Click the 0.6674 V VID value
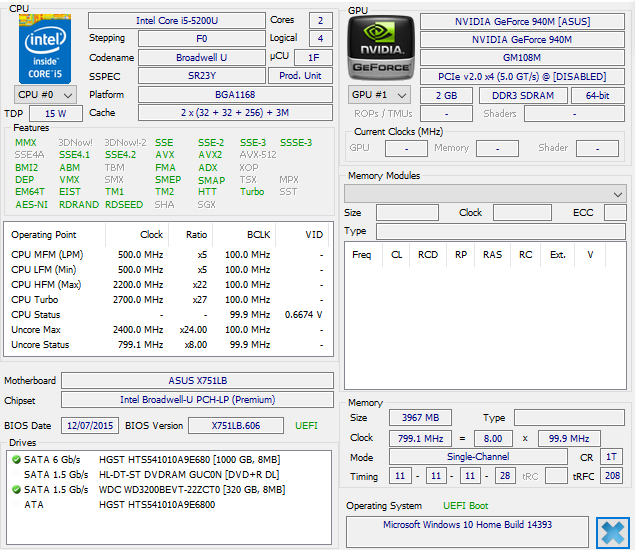Viewport: 635px width, 550px height. [x=303, y=315]
